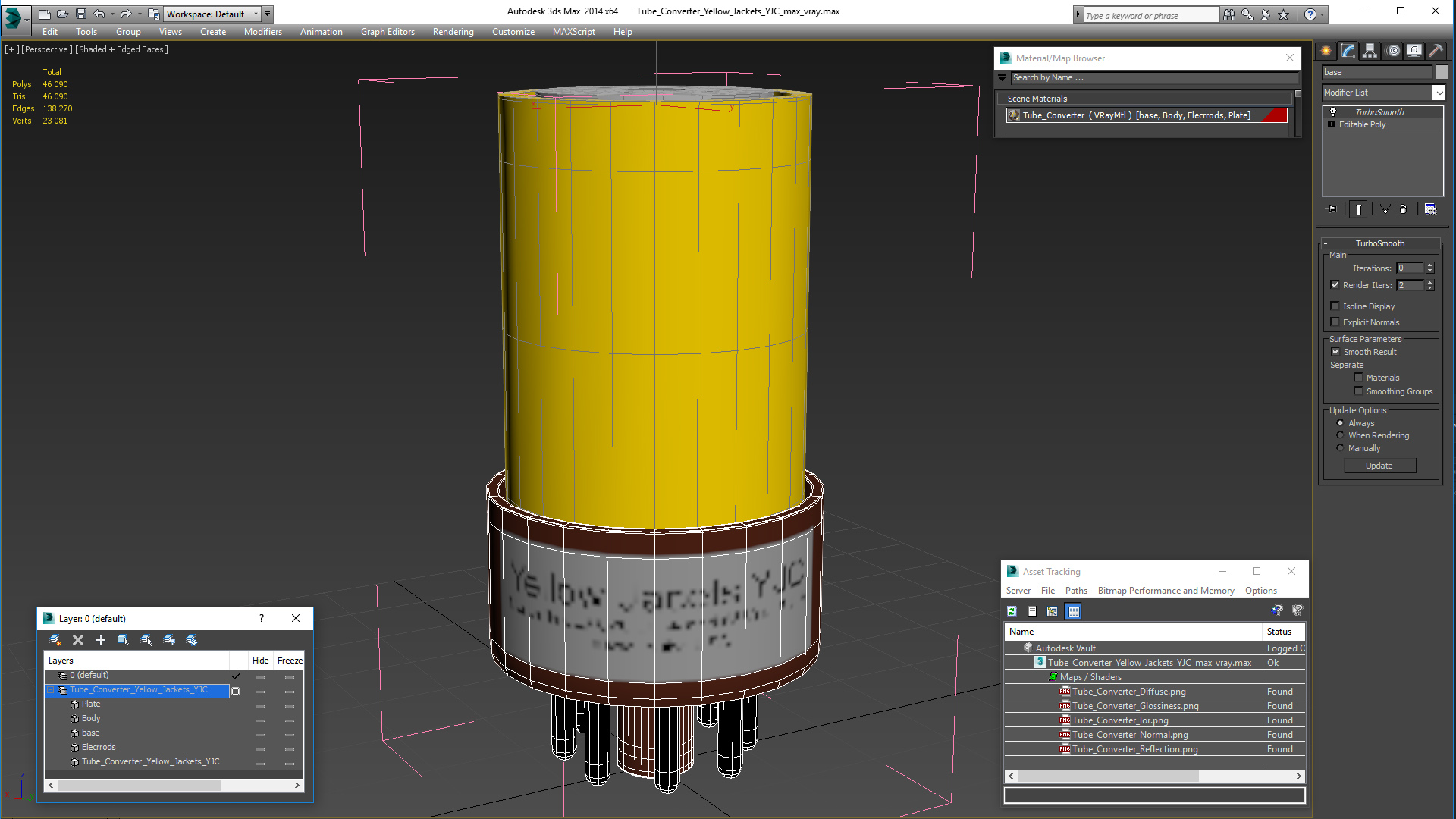The image size is (1456, 819).
Task: Open Bitmap Performance and Memory menu
Action: [1166, 591]
